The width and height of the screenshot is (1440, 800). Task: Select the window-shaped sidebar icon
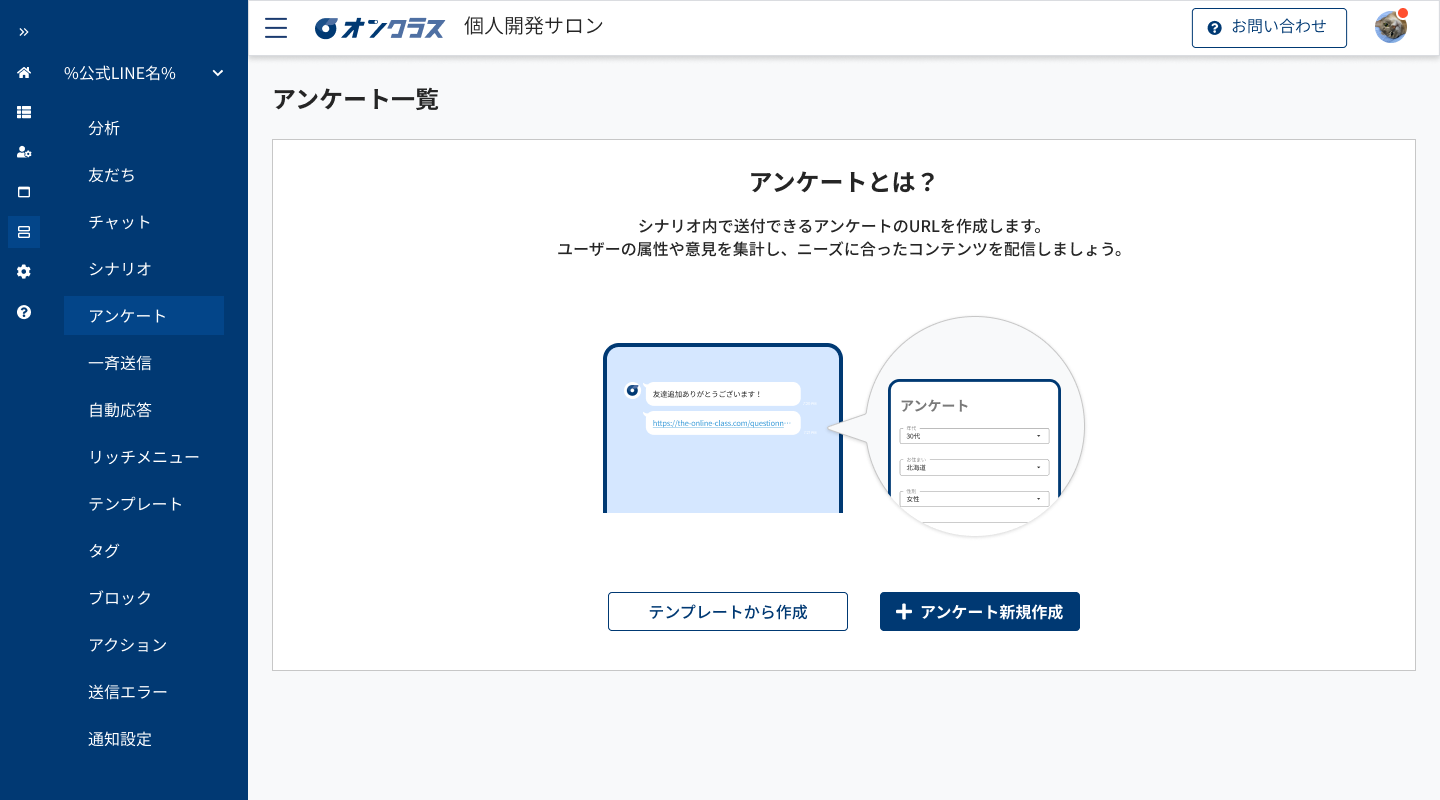22,192
